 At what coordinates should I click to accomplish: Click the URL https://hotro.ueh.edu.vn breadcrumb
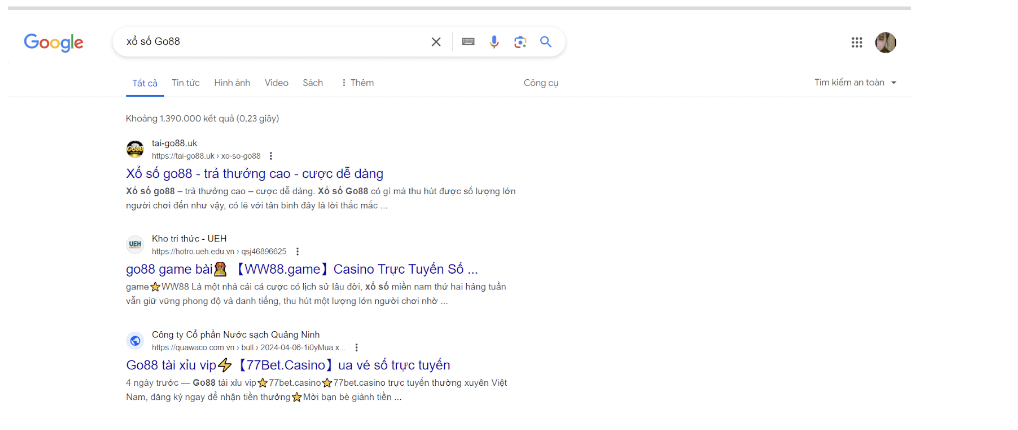(219, 251)
